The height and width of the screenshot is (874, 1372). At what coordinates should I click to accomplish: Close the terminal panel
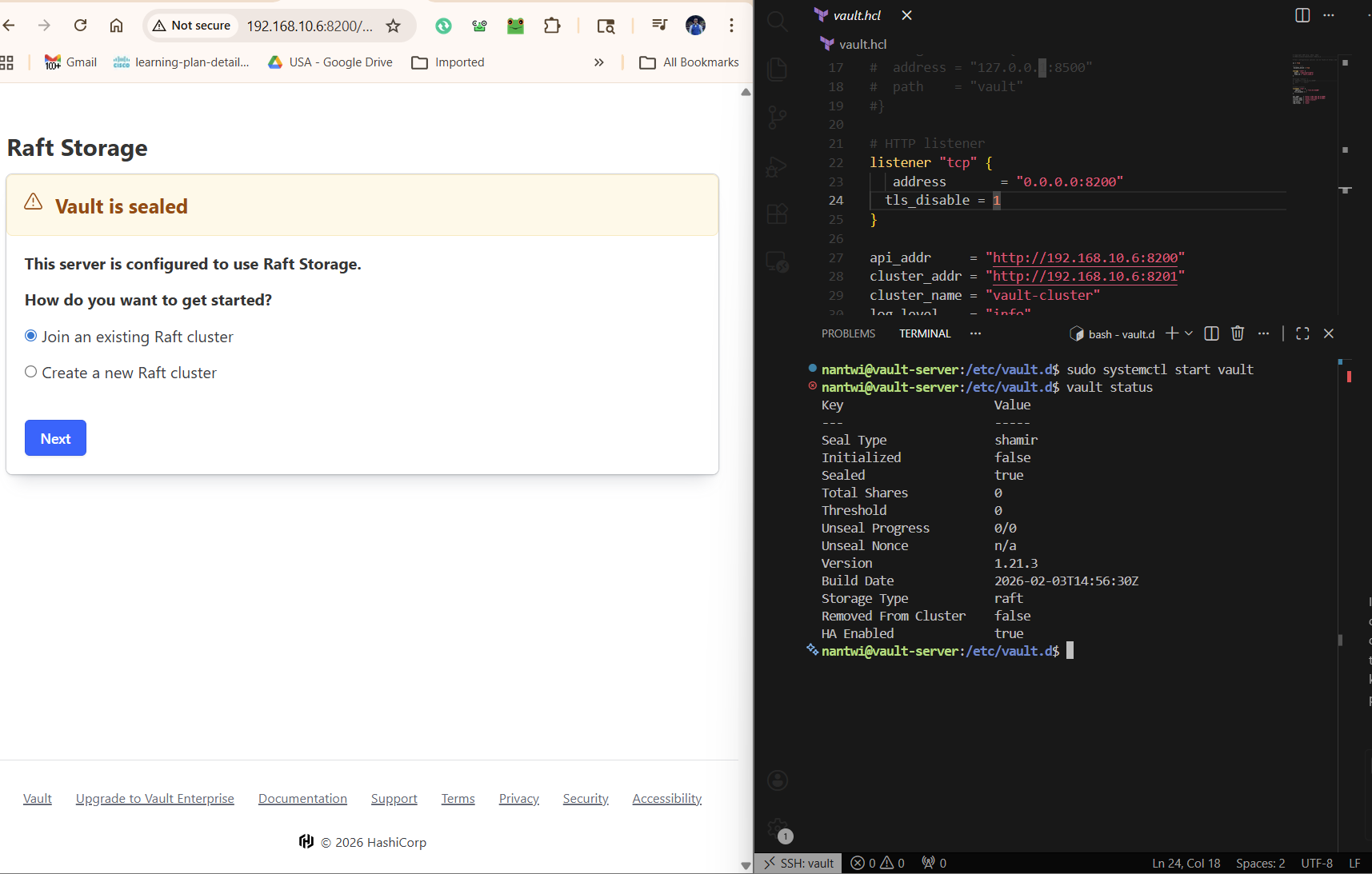click(x=1329, y=333)
